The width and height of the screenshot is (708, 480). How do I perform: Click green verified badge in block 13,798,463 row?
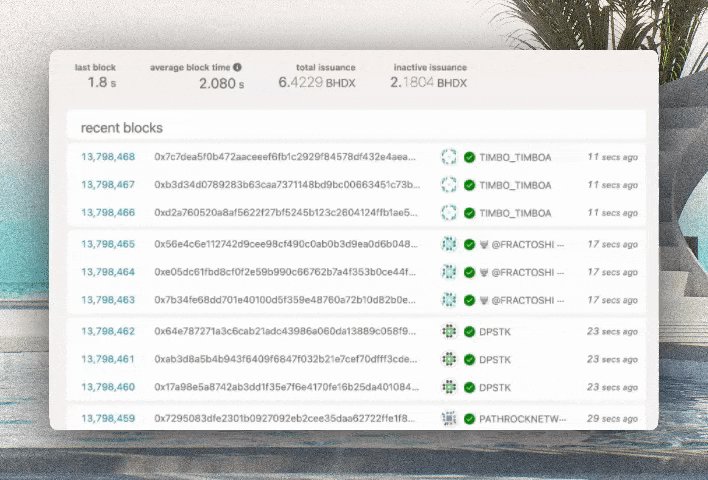tap(470, 301)
